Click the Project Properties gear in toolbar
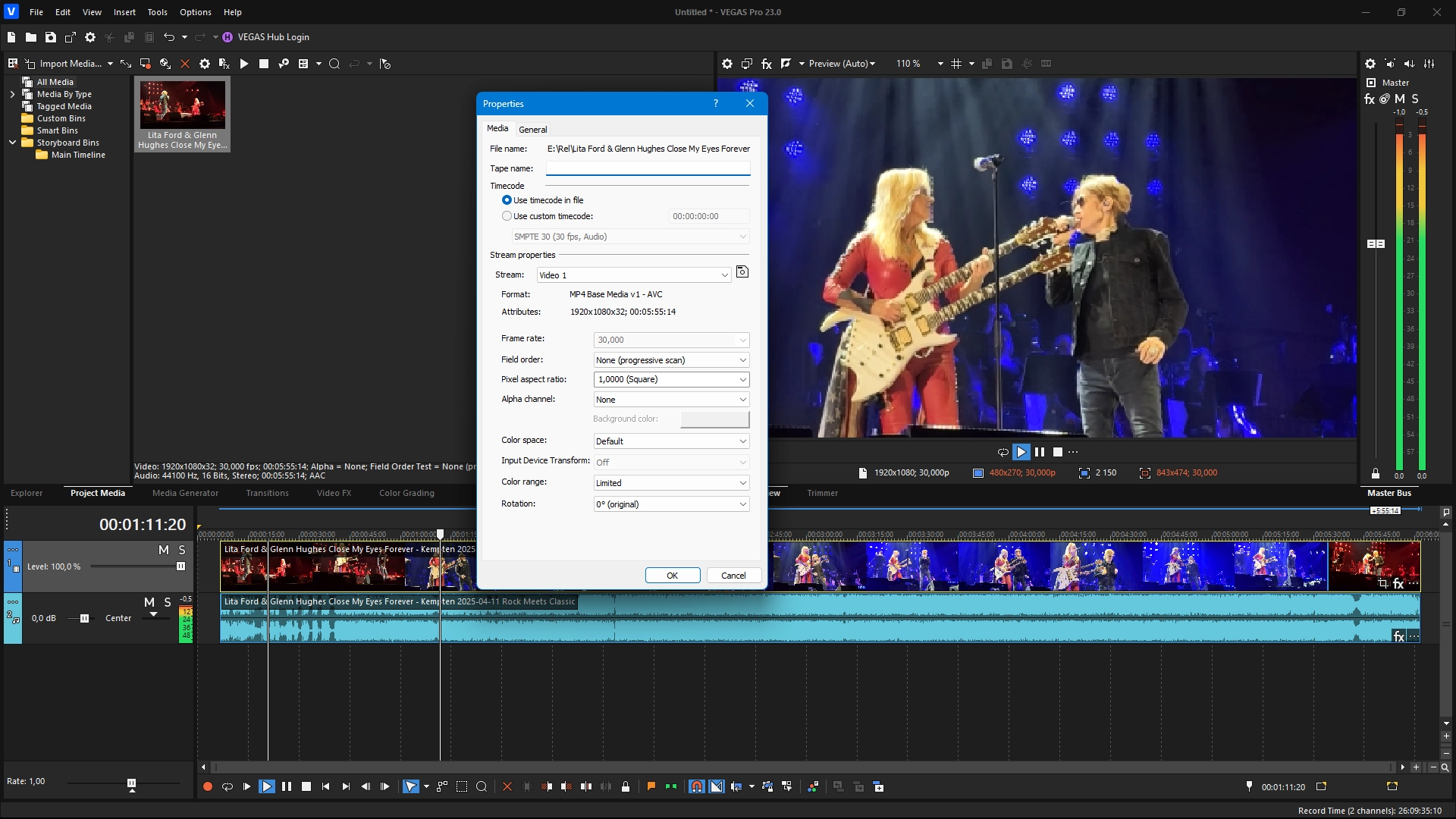The height and width of the screenshot is (819, 1456). (90, 37)
